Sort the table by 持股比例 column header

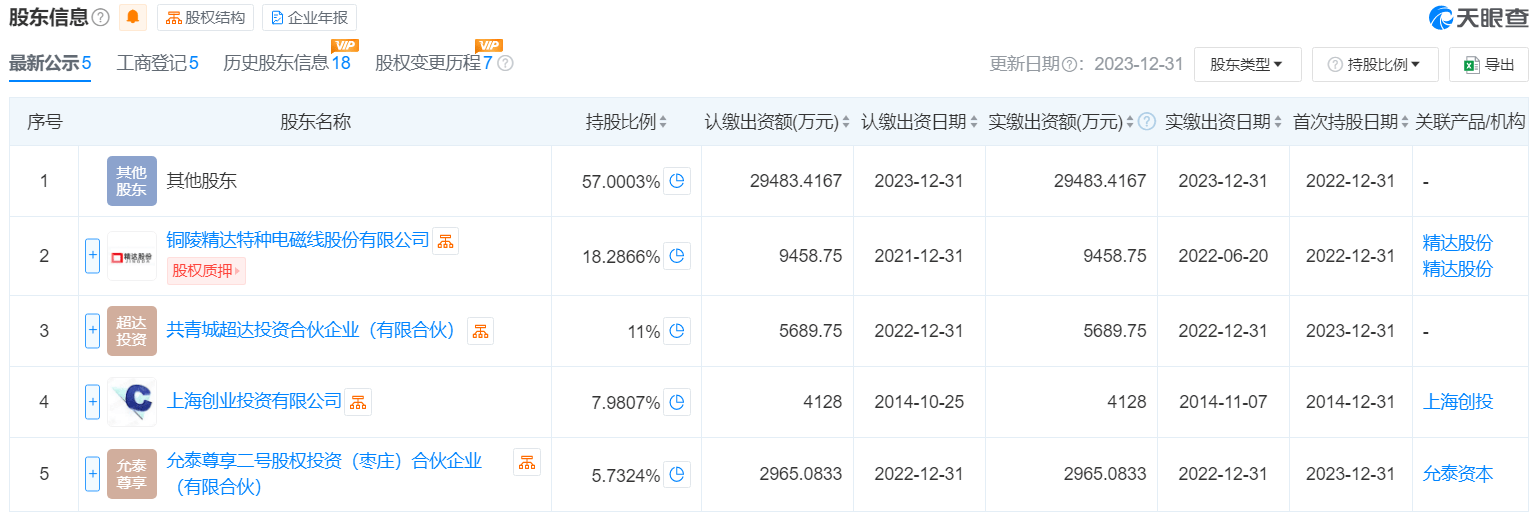(x=627, y=122)
